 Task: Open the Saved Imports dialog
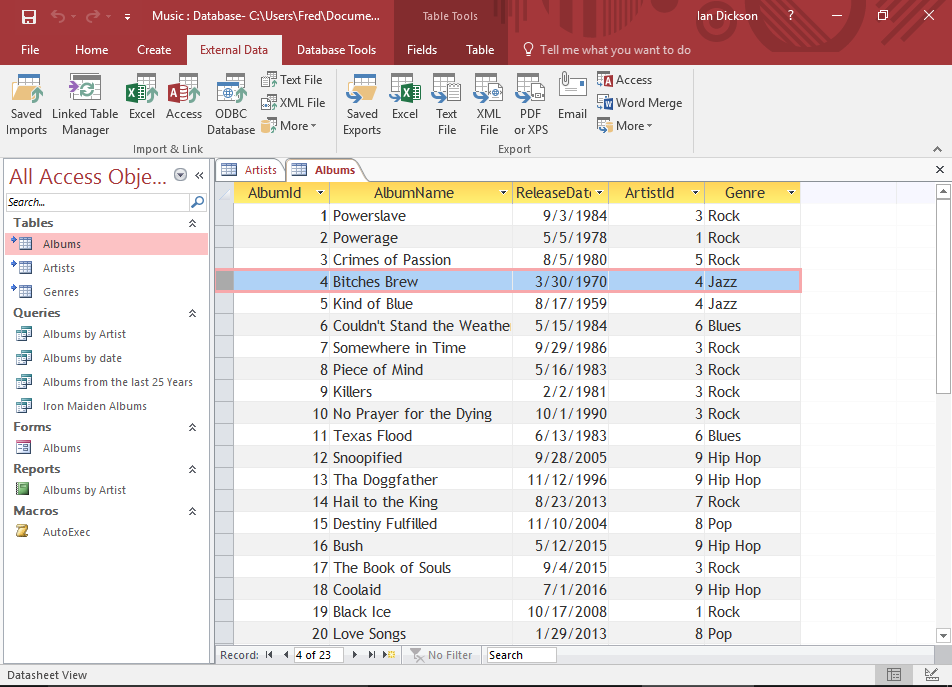click(x=26, y=103)
